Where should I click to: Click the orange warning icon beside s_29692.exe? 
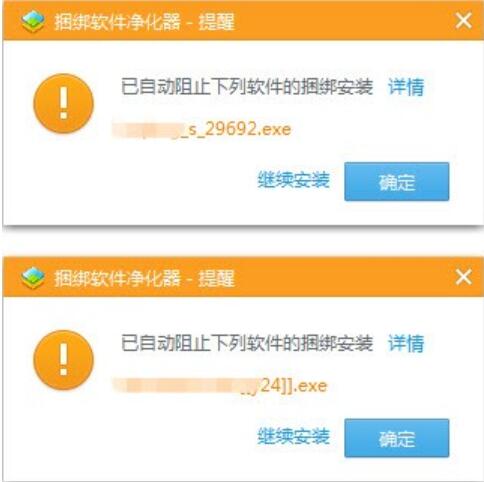pyautogui.click(x=64, y=104)
